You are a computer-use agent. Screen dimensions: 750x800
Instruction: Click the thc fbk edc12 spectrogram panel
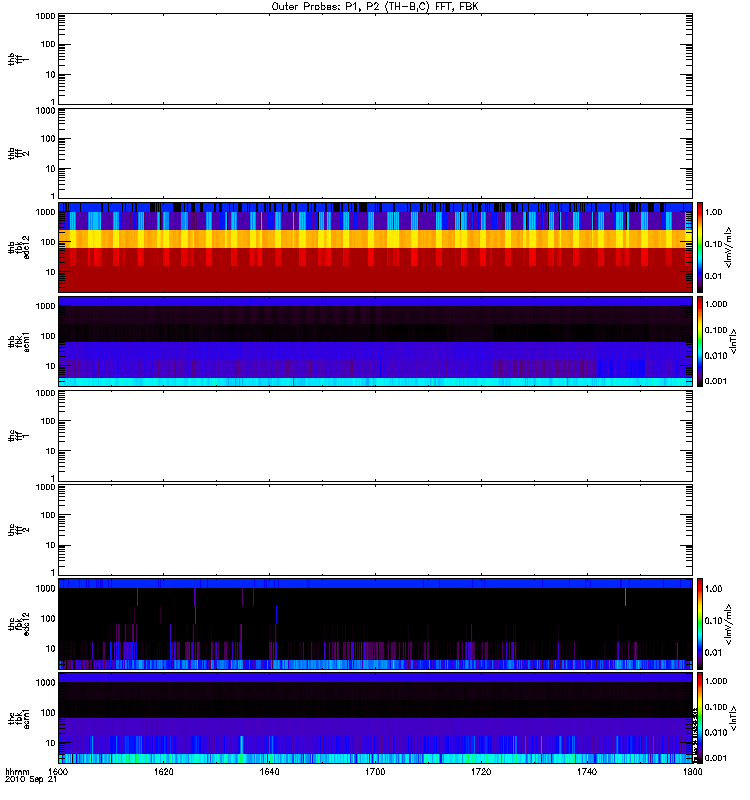click(376, 624)
